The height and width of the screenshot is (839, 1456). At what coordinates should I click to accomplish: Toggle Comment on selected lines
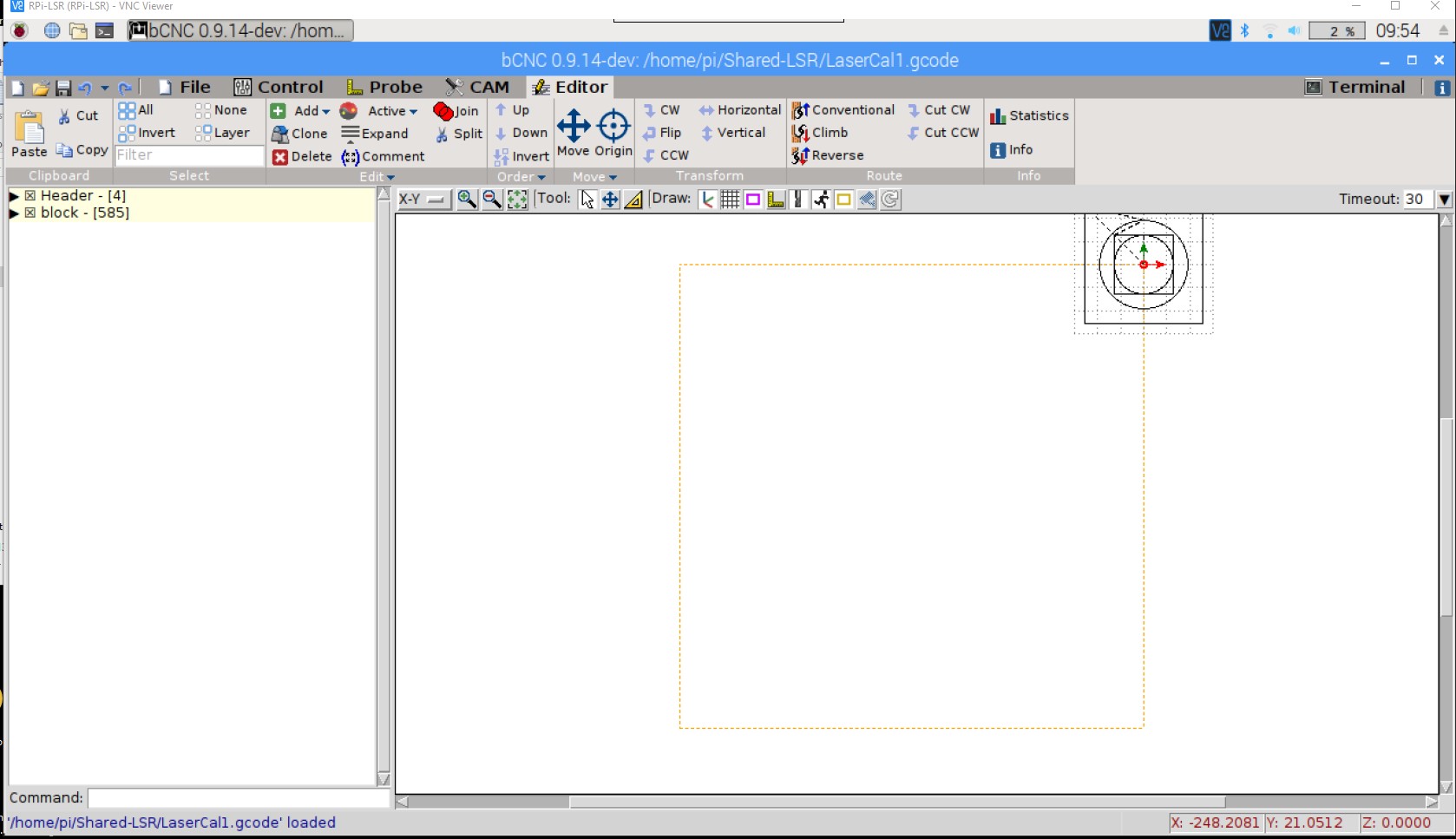(x=383, y=156)
